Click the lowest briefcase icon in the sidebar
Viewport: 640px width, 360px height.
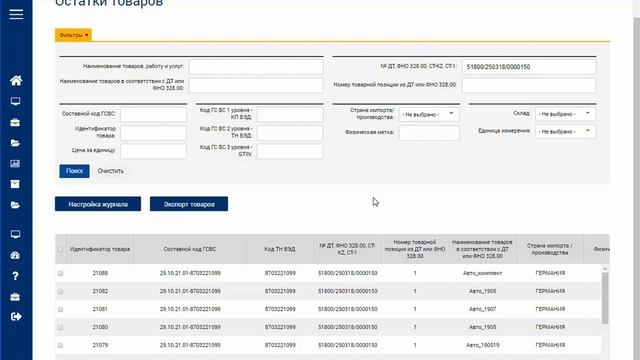(x=15, y=297)
